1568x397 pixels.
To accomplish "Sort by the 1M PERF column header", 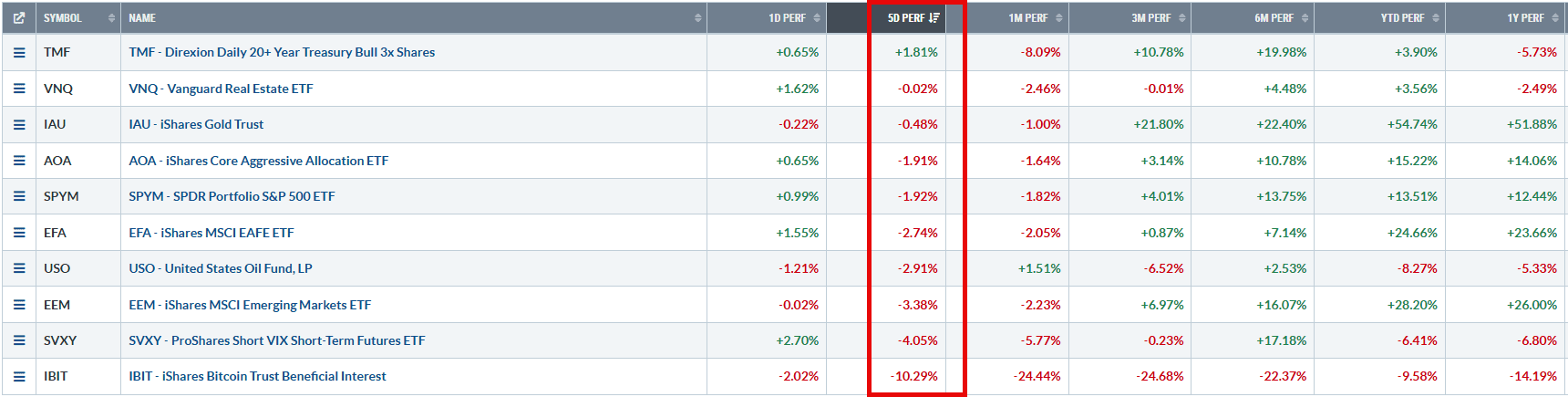I will (x=1017, y=18).
